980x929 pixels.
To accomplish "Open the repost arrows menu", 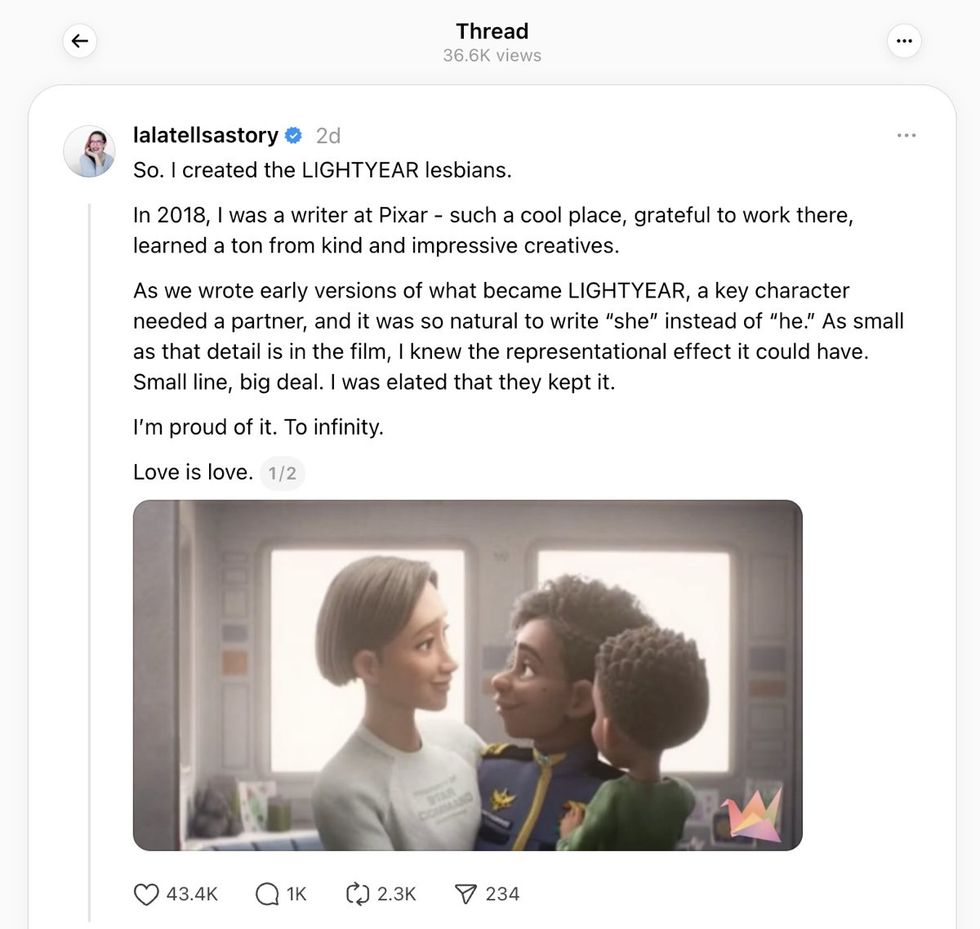I will point(357,894).
